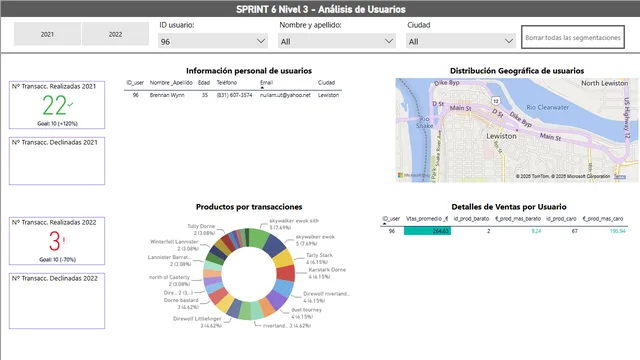The height and width of the screenshot is (360, 640).
Task: Select the 2022 year slicer button
Action: tap(115, 34)
